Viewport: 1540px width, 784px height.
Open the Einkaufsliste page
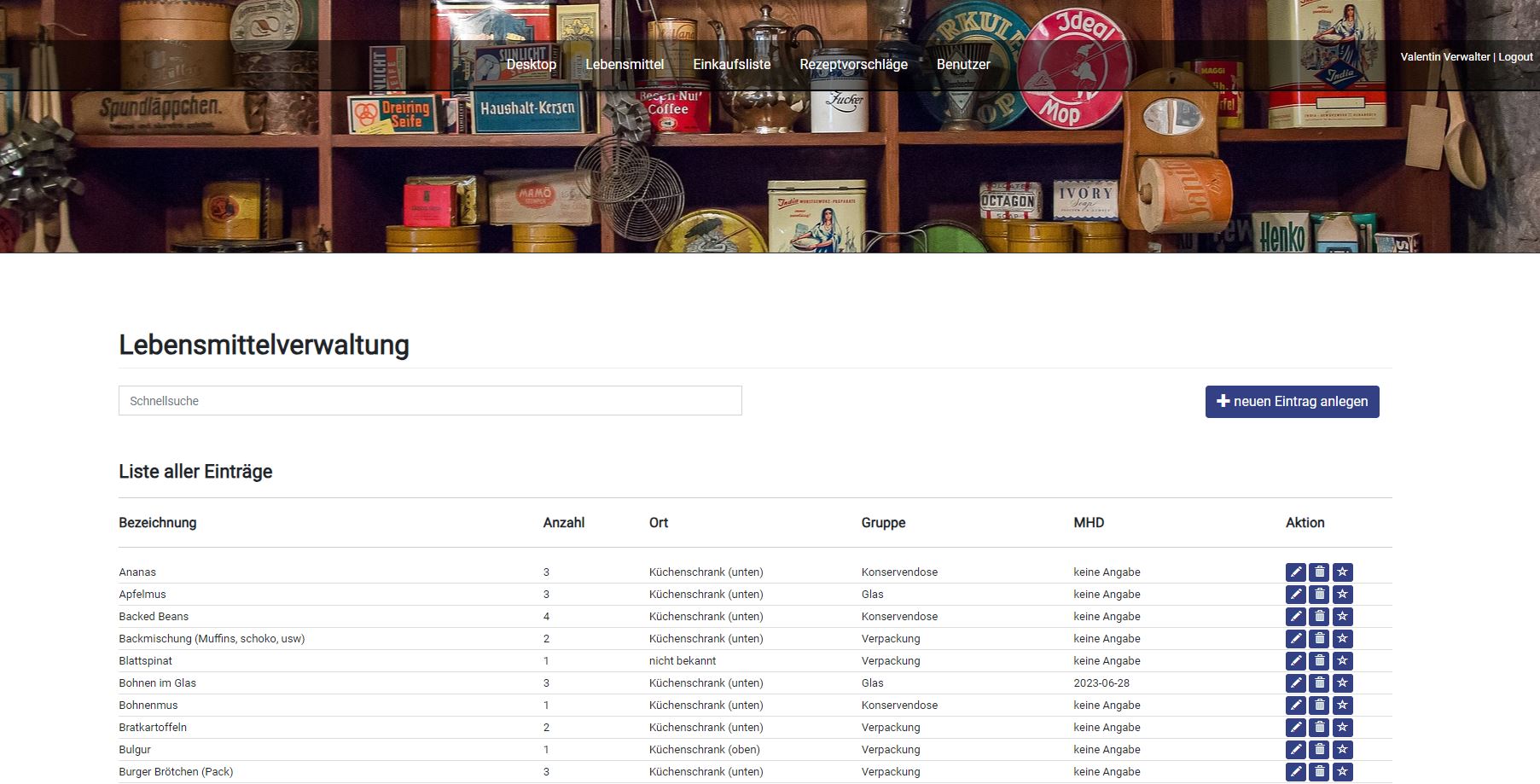coord(731,64)
